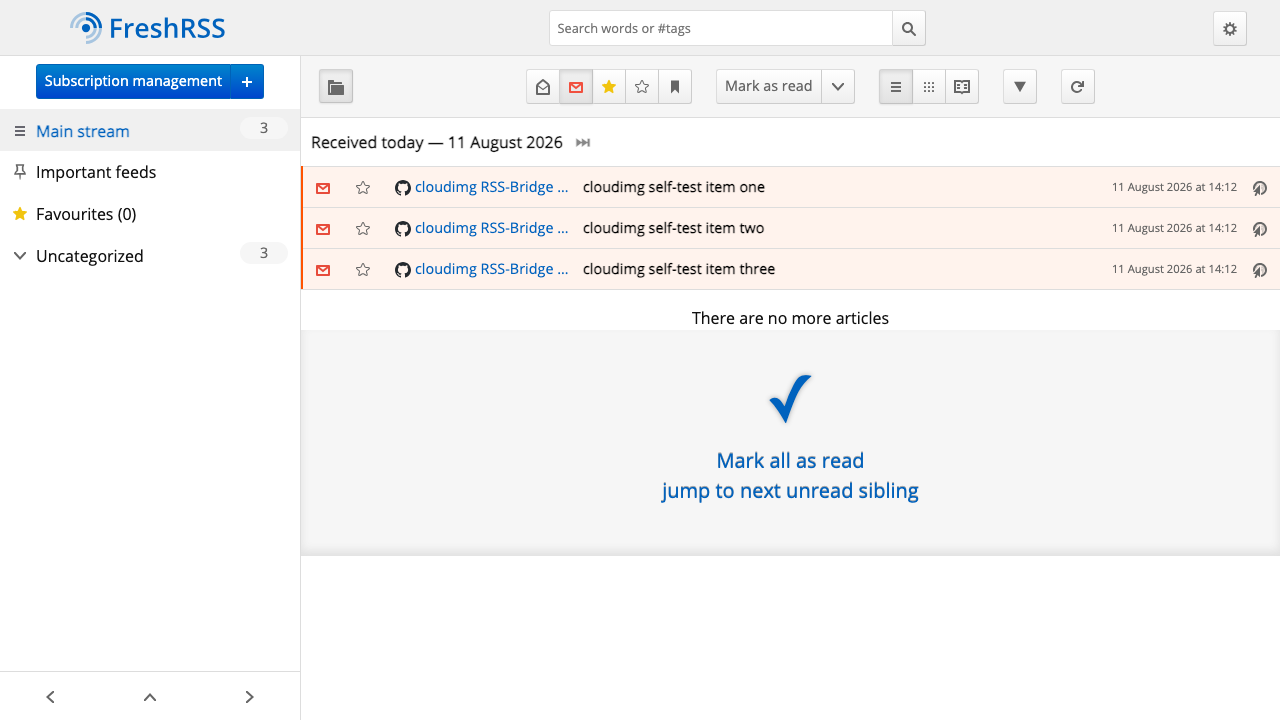Collapse the Uncategorized category chevron

[x=19, y=256]
